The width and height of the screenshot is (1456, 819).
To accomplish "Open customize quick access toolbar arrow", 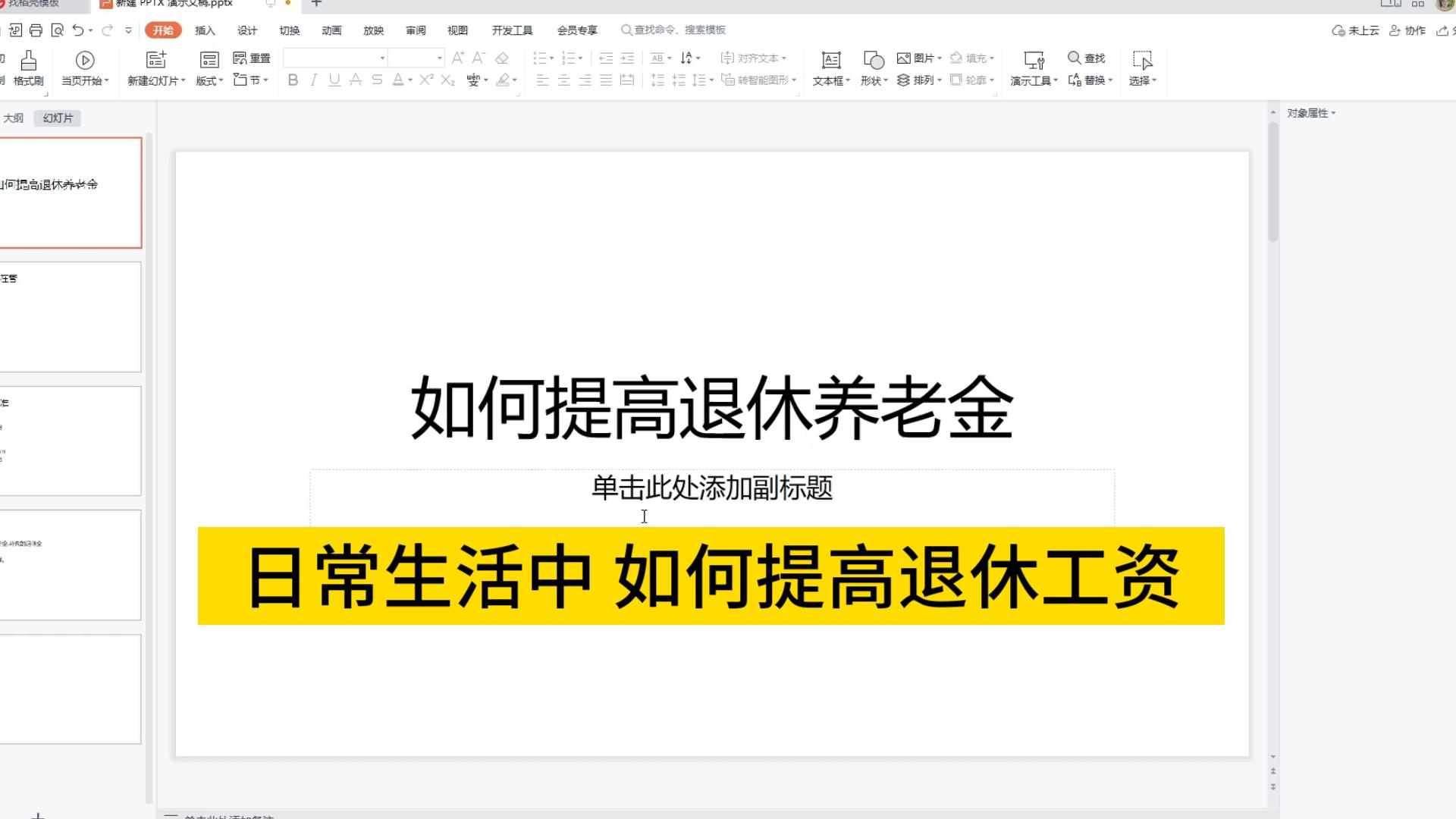I will [128, 30].
